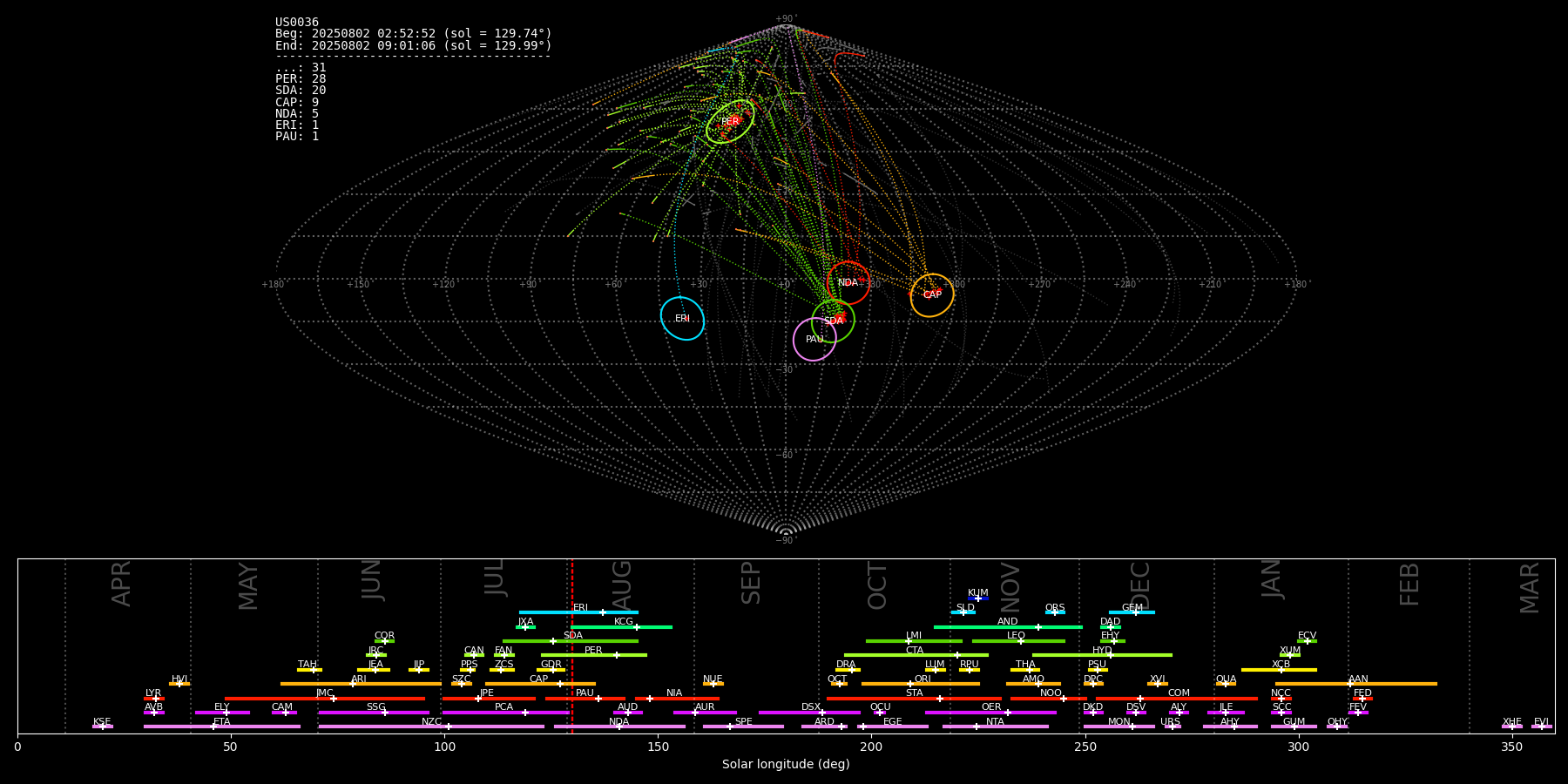Screen dimensions: 1568x784
Task: Select the NDA red radiant circle on map
Action: coord(848,283)
